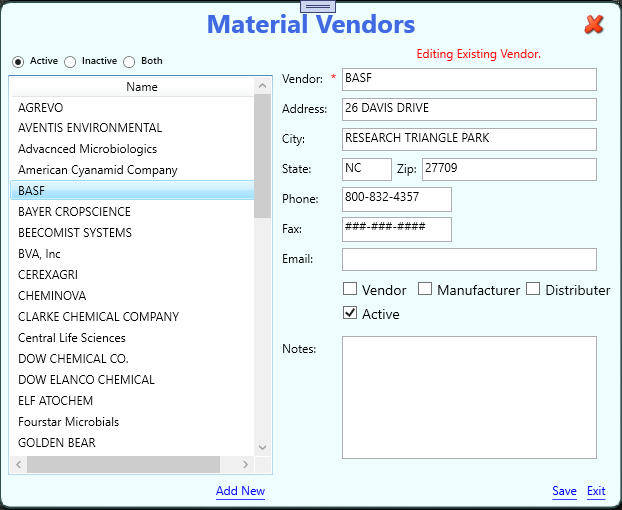The width and height of the screenshot is (622, 510).
Task: Click the vendor list up arrow
Action: (262, 86)
